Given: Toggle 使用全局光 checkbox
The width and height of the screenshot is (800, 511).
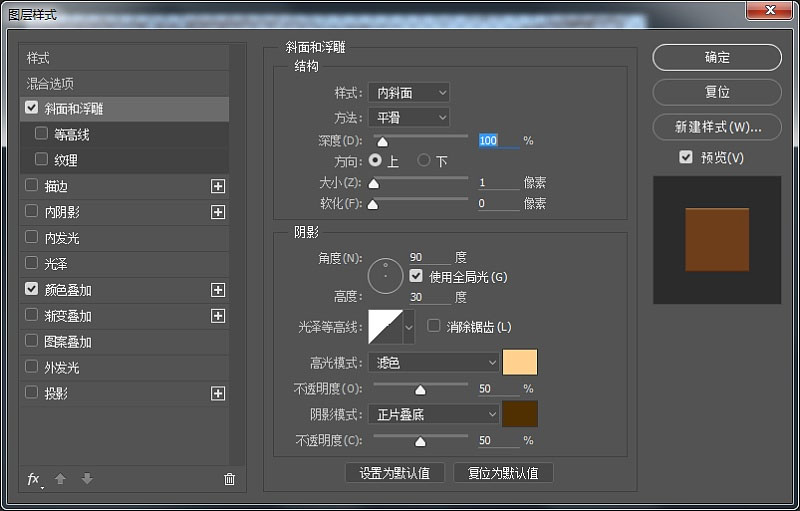Looking at the screenshot, I should click(x=416, y=276).
